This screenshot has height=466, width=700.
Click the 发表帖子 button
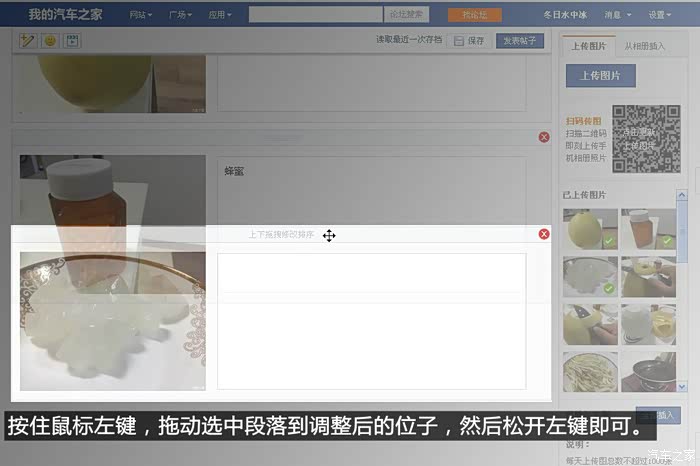520,41
